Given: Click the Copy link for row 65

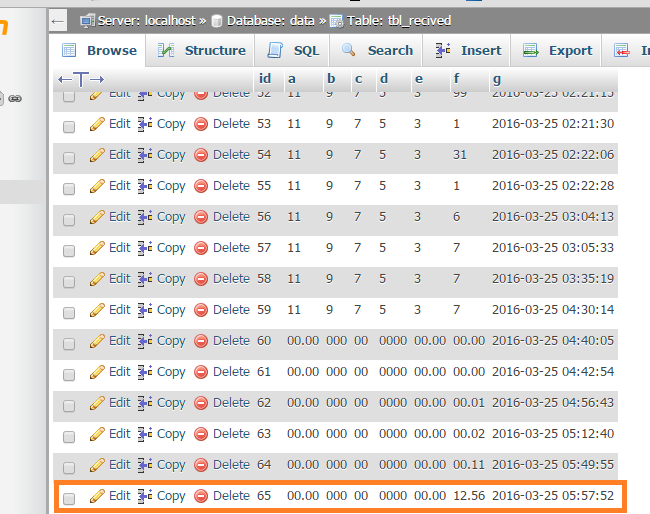Looking at the screenshot, I should coord(171,497).
